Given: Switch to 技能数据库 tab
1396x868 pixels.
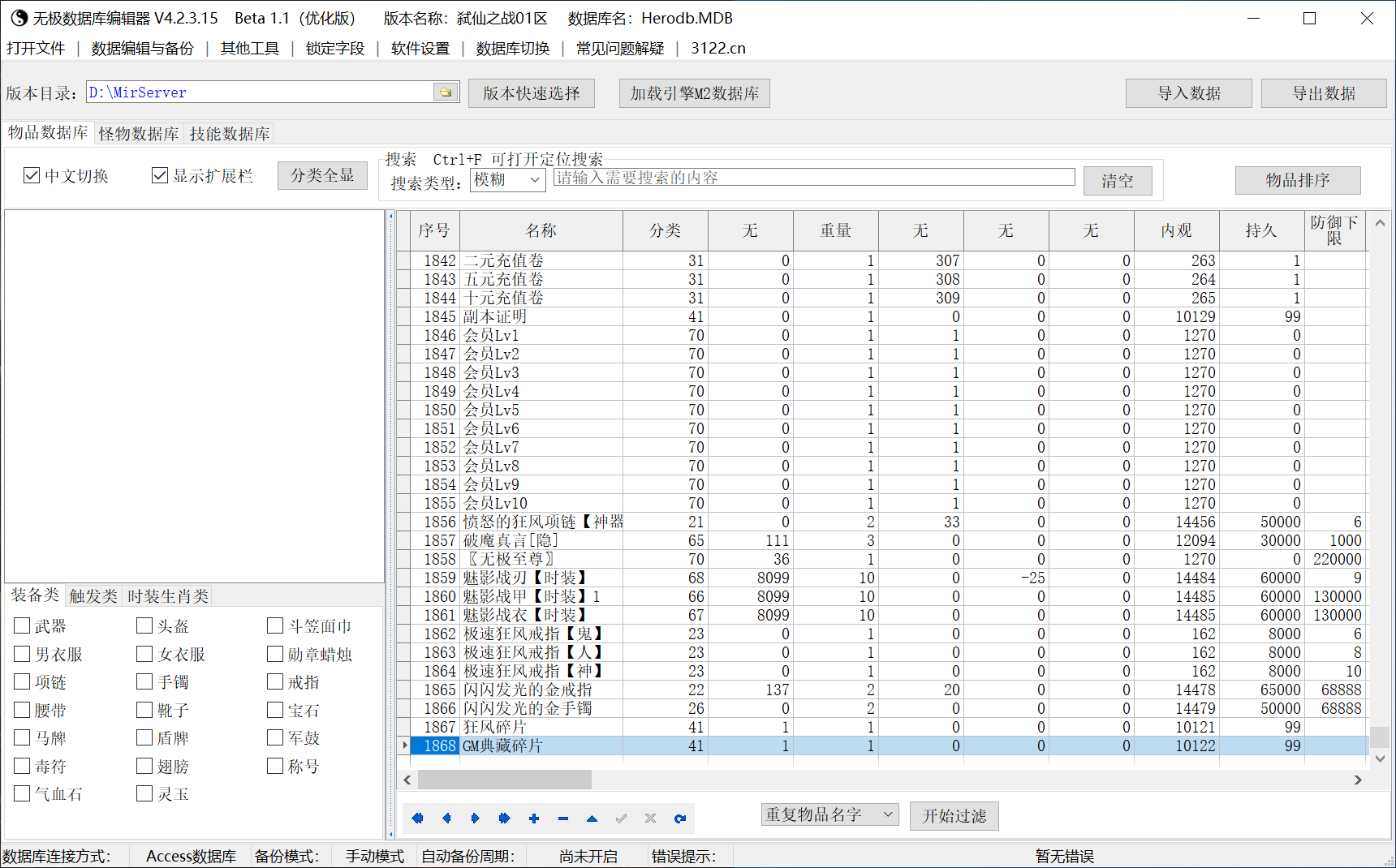Looking at the screenshot, I should pyautogui.click(x=230, y=134).
